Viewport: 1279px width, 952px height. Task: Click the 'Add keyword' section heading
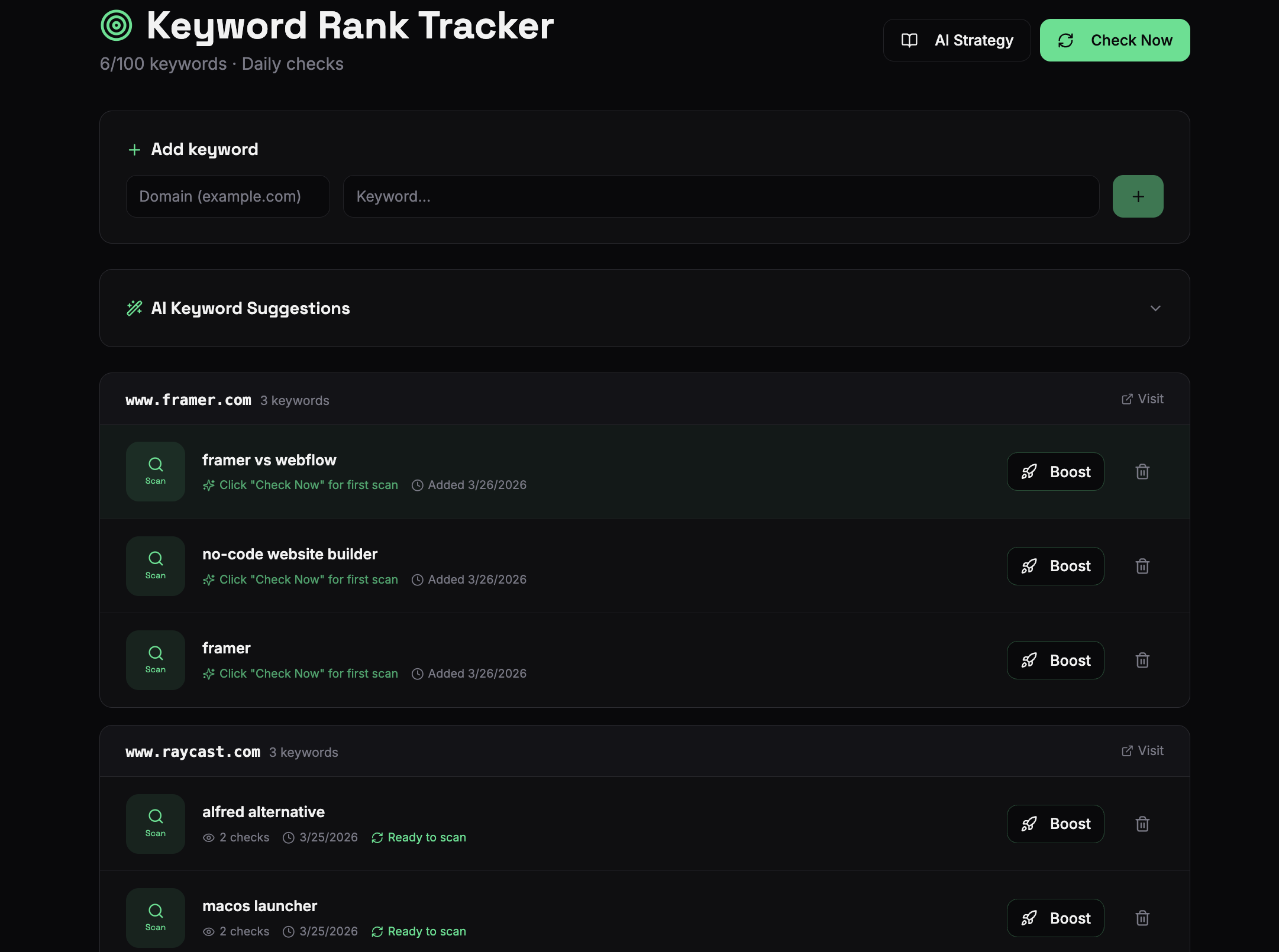click(205, 149)
